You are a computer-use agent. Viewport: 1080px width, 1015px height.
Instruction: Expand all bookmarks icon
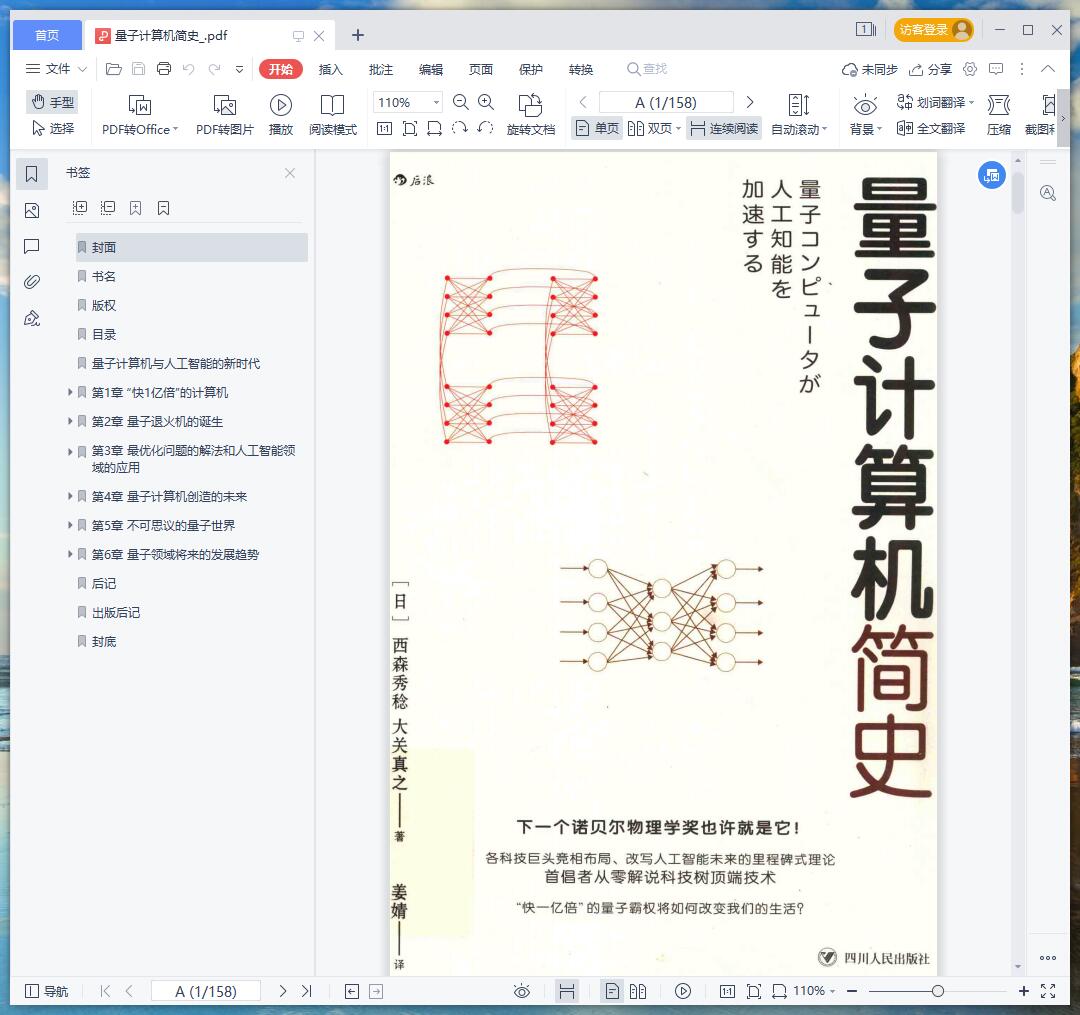(80, 208)
